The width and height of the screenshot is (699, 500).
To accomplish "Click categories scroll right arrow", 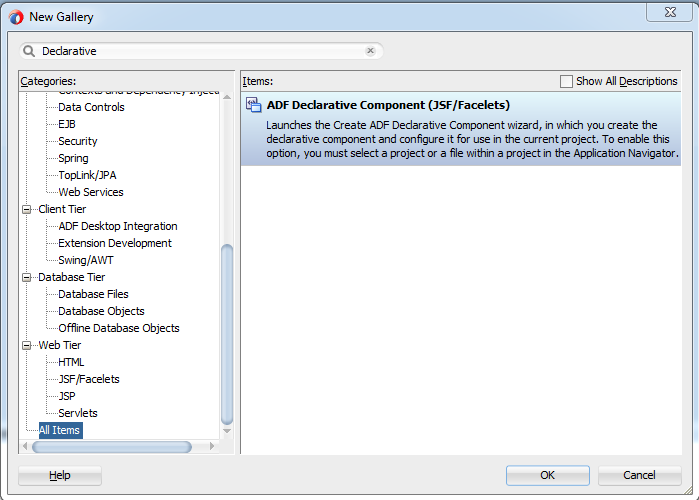I will click(x=212, y=446).
